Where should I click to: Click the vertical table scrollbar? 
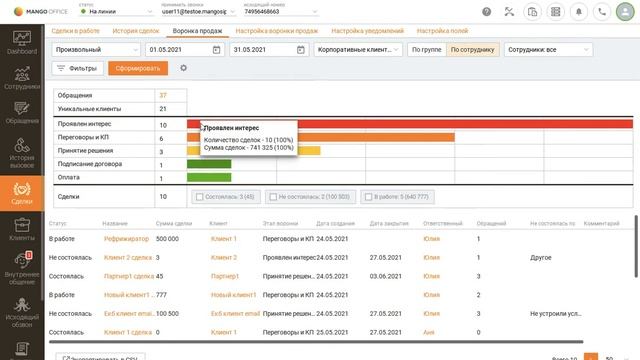click(x=636, y=246)
